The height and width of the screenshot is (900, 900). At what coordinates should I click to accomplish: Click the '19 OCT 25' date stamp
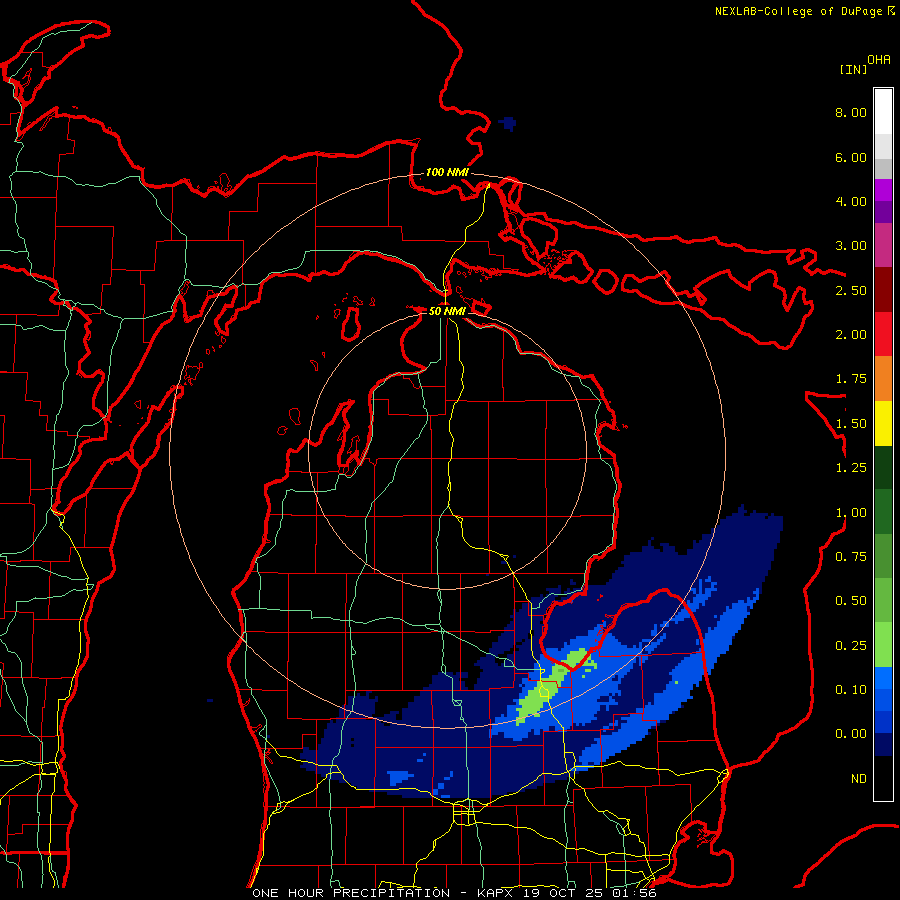pyautogui.click(x=565, y=893)
